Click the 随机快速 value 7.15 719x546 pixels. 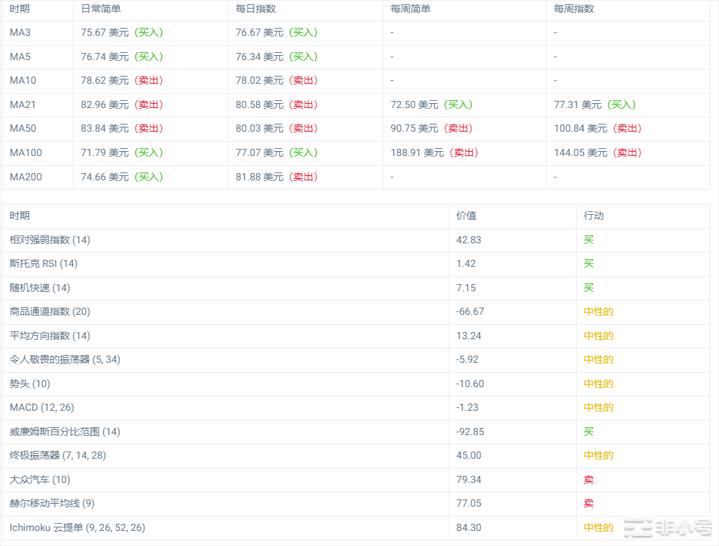click(x=466, y=288)
